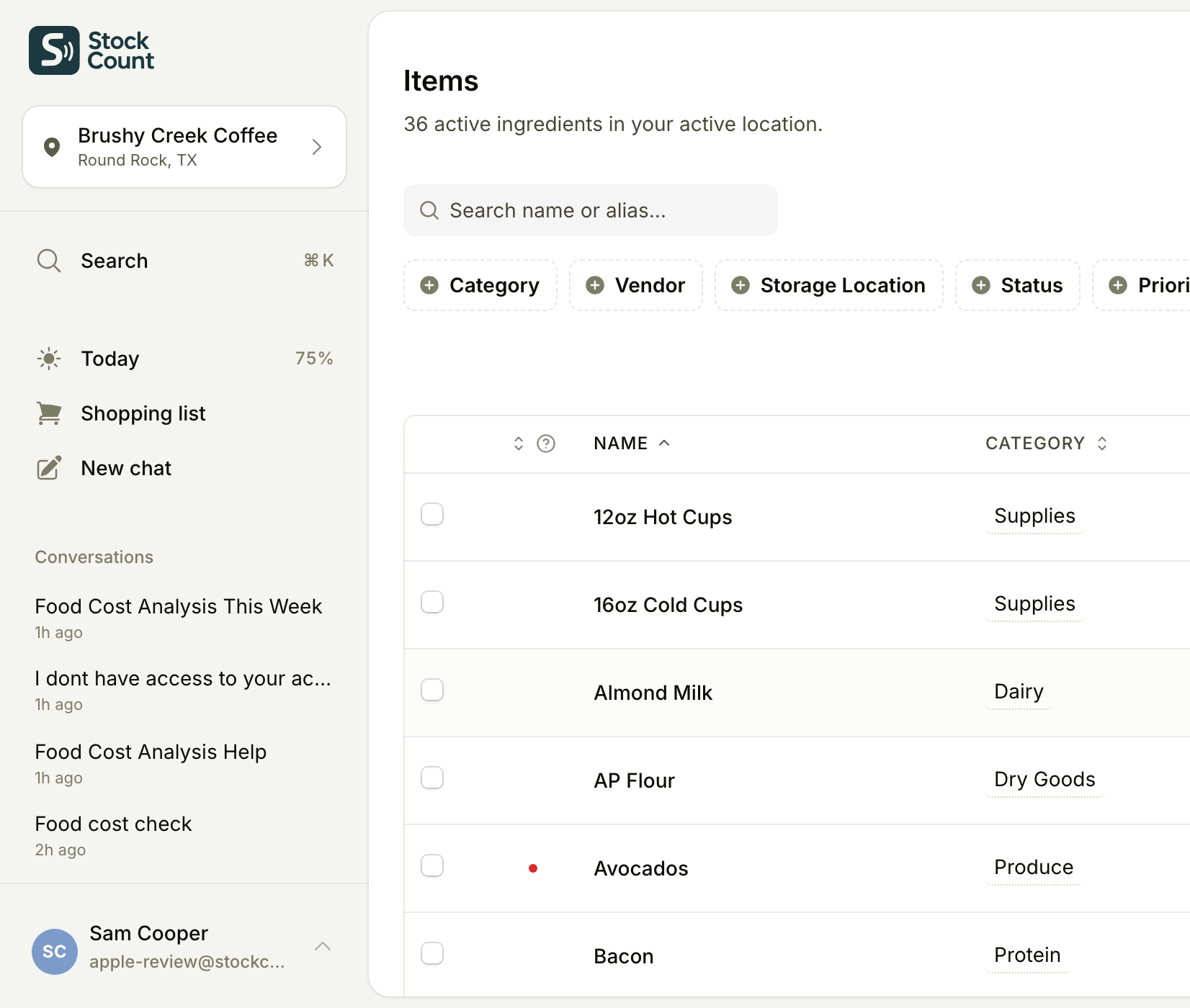Image resolution: width=1190 pixels, height=1008 pixels.
Task: Select the Bacon checkbox
Action: 432,953
